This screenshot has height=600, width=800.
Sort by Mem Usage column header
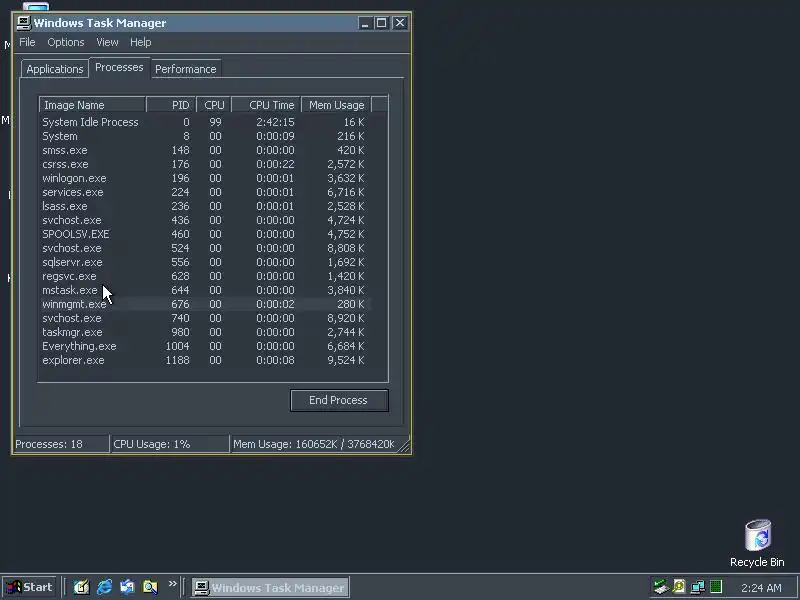336,105
